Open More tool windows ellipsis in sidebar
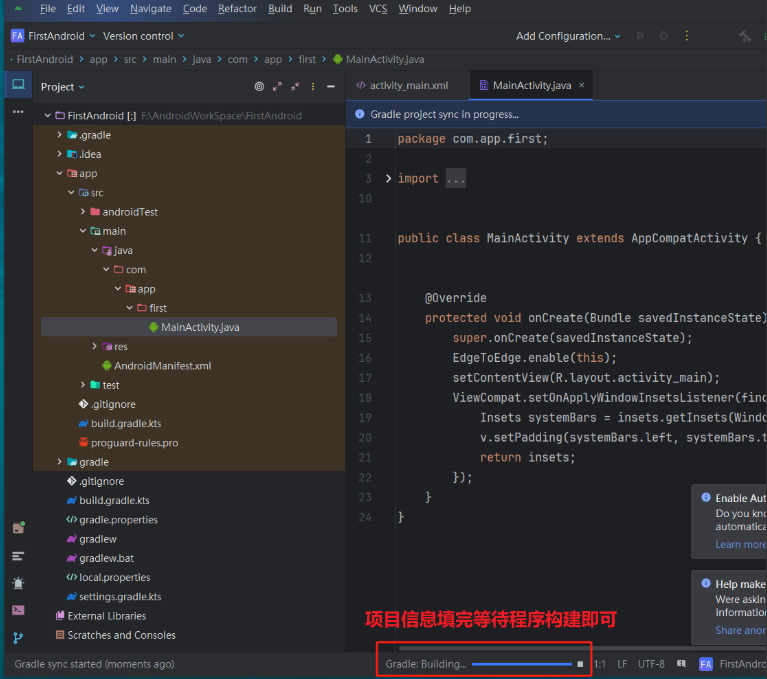Screen dimensions: 767x679 pyautogui.click(x=18, y=112)
